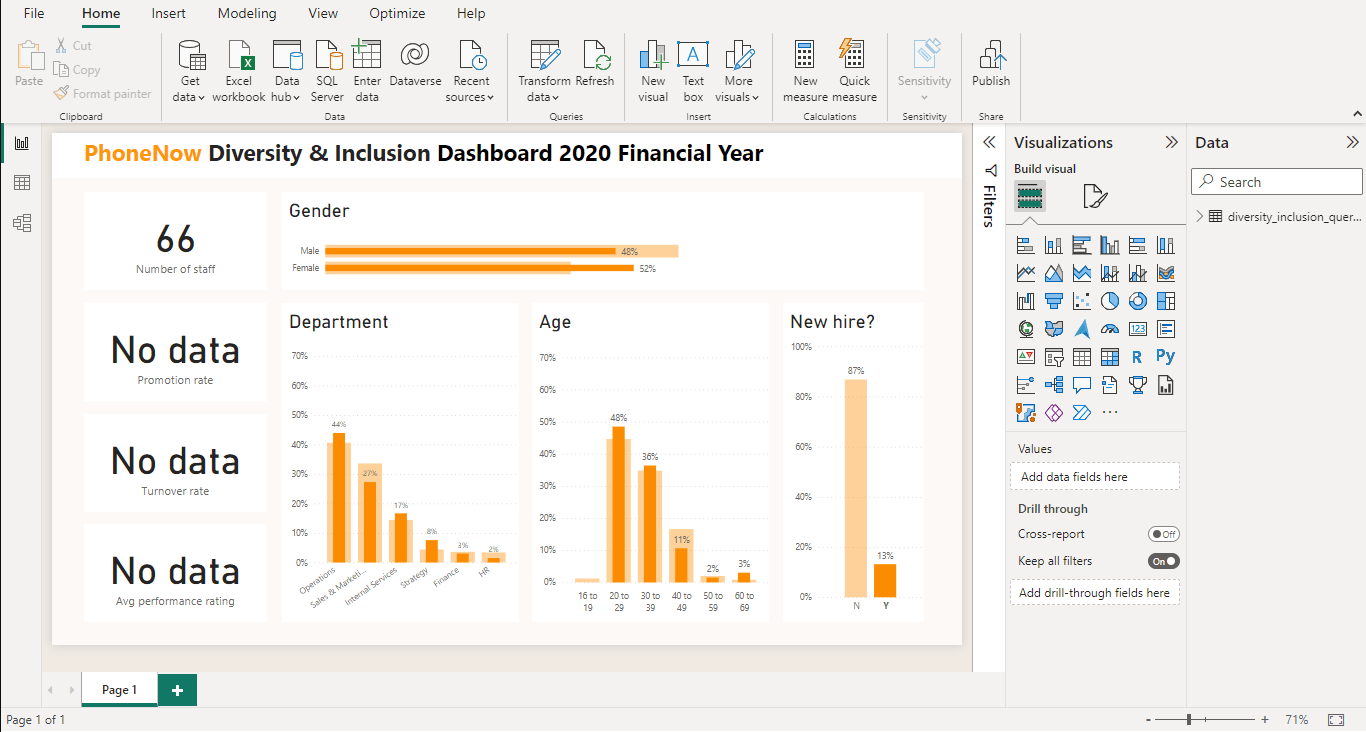Choose the Multi-row card visual
The image size is (1366, 732).
pyautogui.click(x=1166, y=329)
